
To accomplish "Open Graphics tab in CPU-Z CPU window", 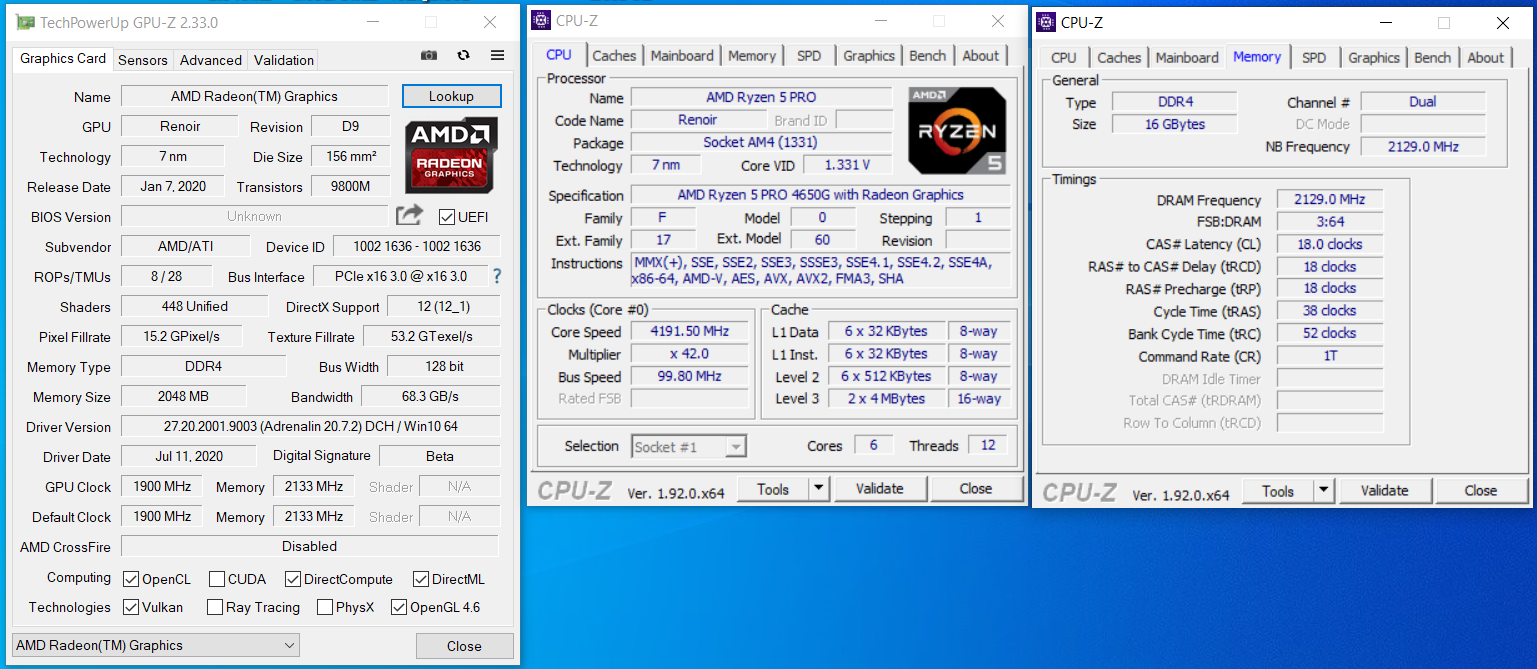I will click(869, 56).
